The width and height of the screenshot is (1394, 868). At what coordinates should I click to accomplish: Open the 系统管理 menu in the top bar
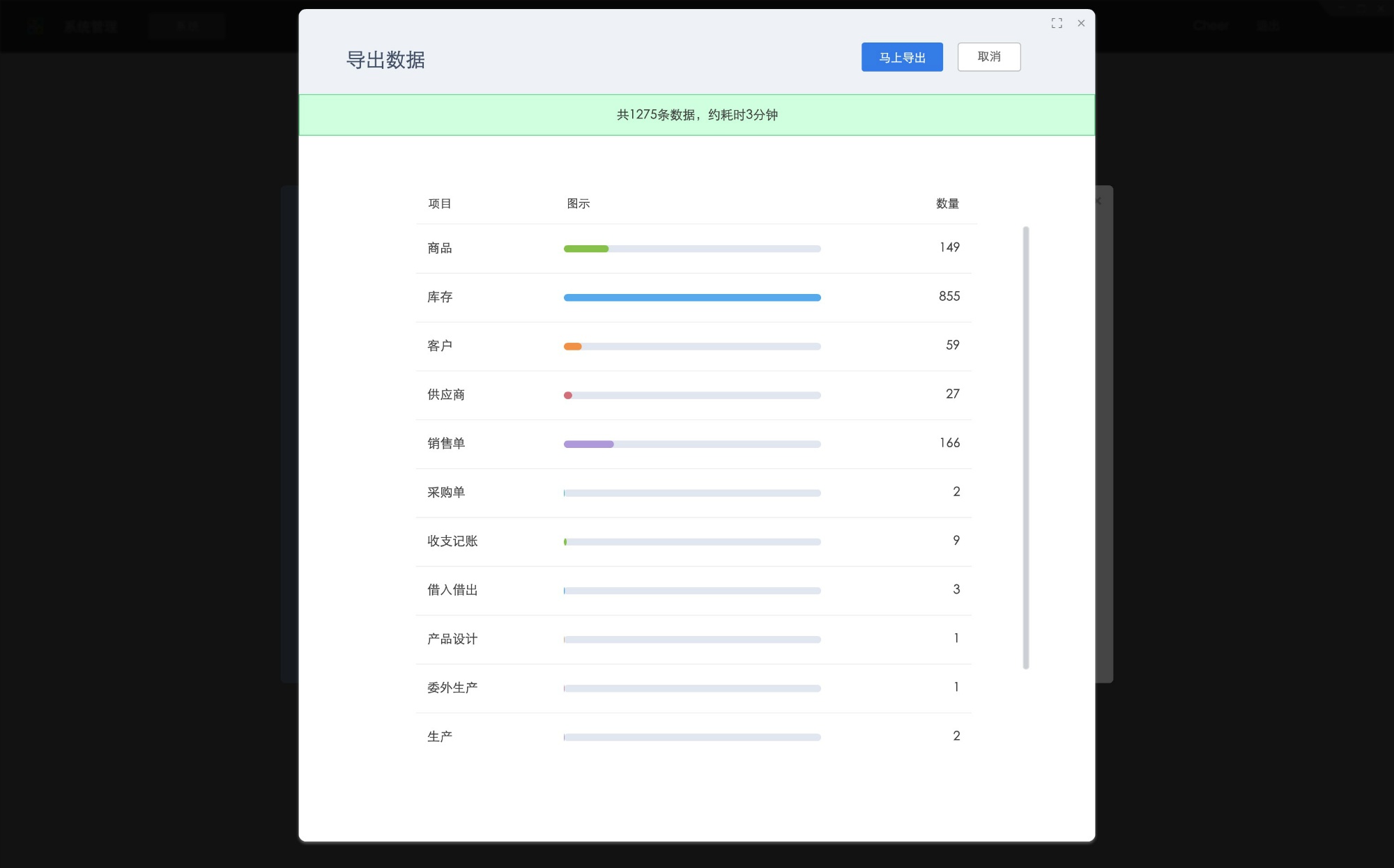click(x=91, y=26)
